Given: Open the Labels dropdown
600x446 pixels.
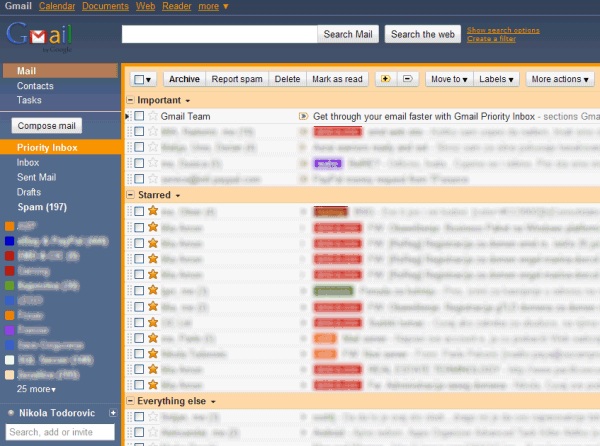Looking at the screenshot, I should click(496, 78).
